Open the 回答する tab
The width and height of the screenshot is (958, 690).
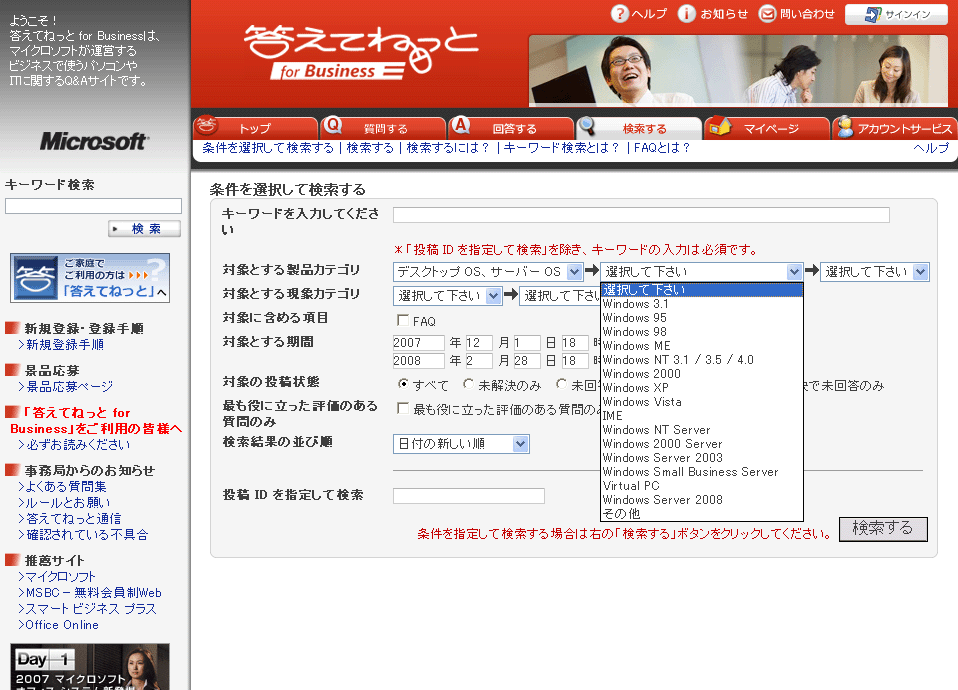(511, 128)
